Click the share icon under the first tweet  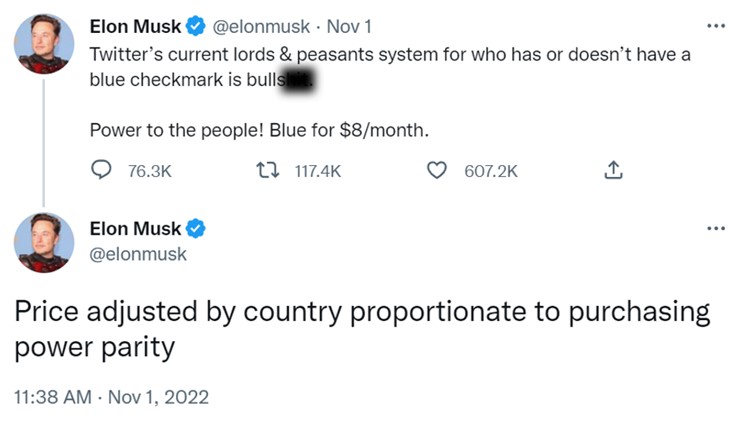coord(613,172)
